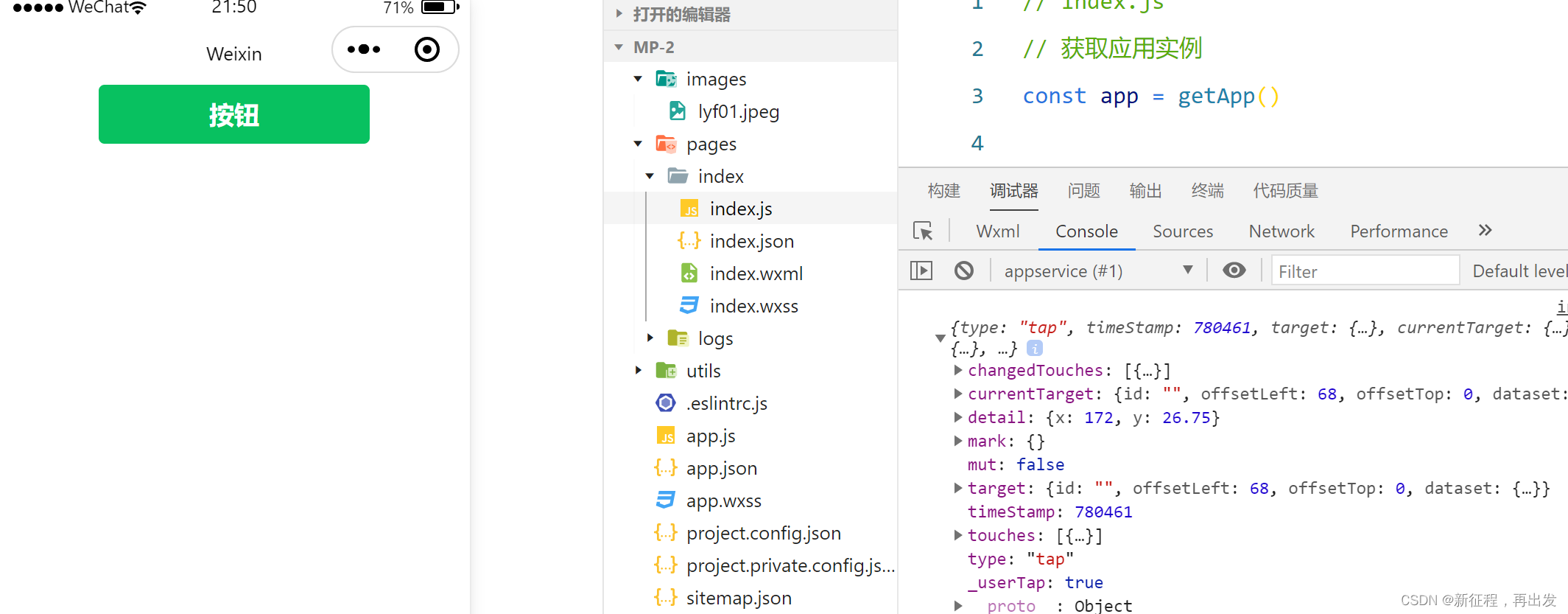Click the info badge on logged object
1568x614 pixels.
(1035, 348)
